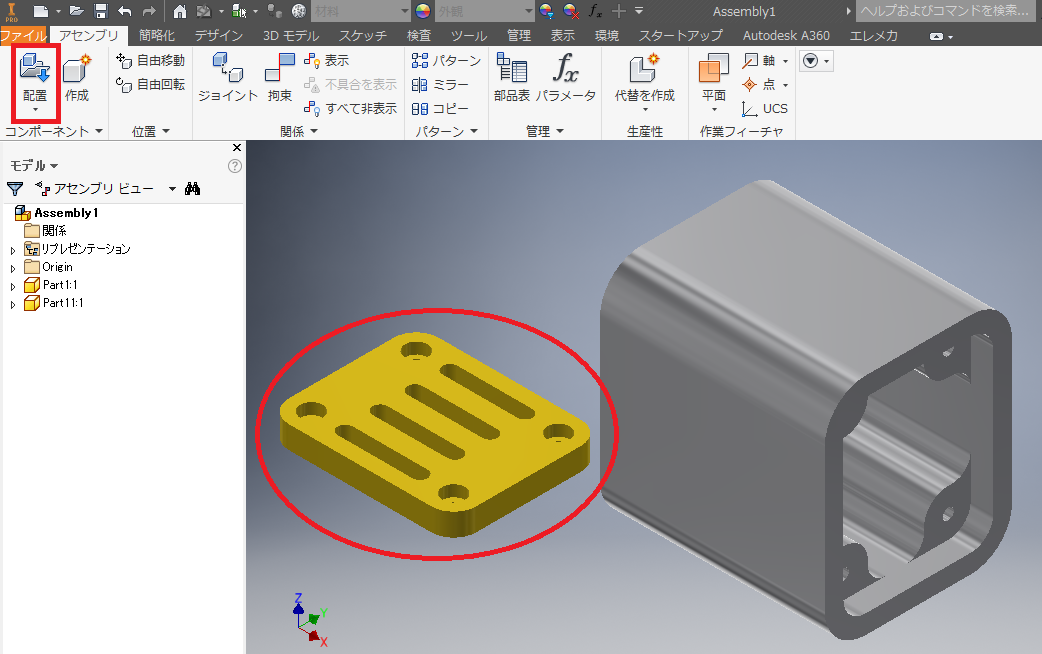Click the 軸 work axis tool
This screenshot has width=1042, height=654.
(x=760, y=60)
